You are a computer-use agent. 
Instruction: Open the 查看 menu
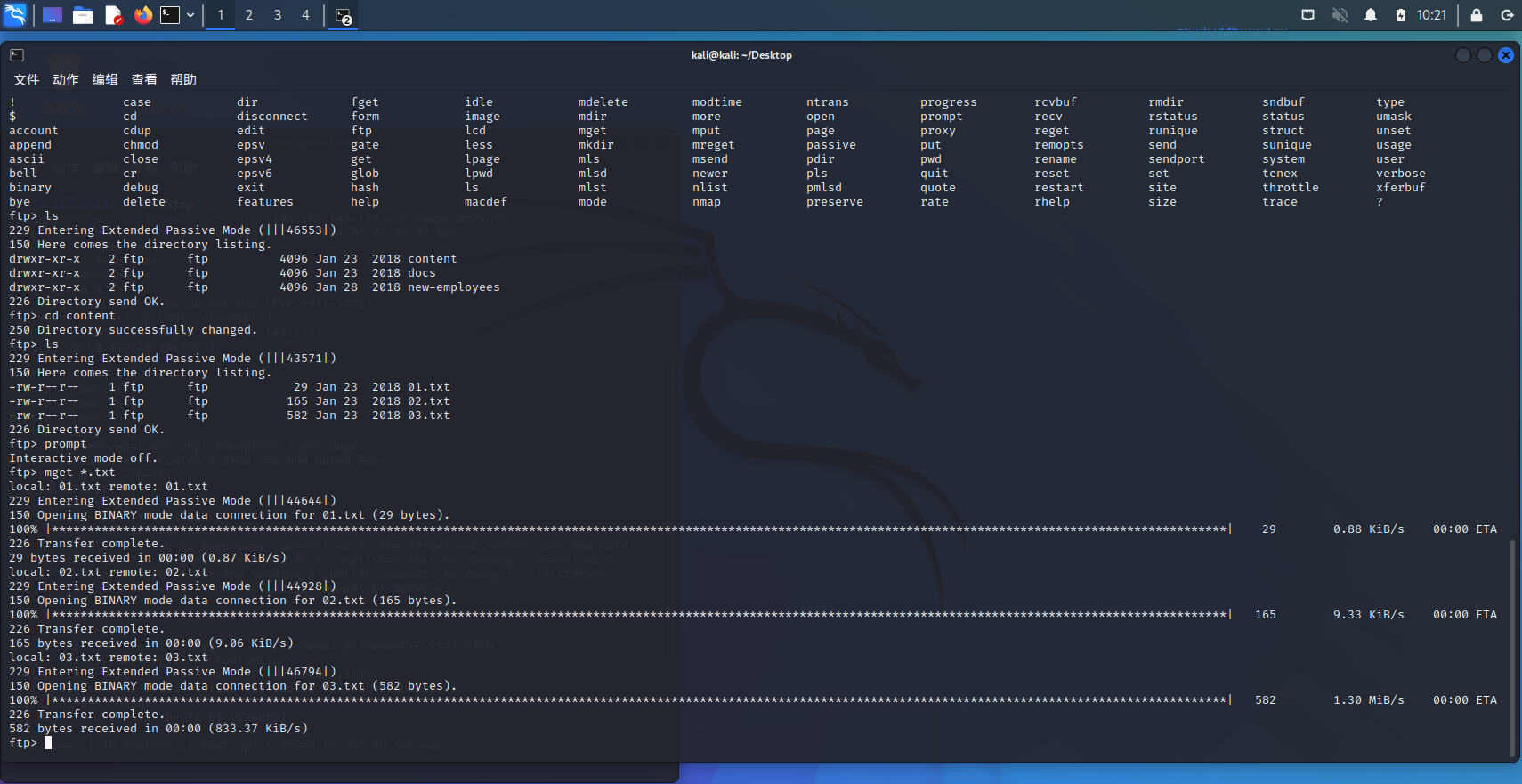tap(144, 80)
